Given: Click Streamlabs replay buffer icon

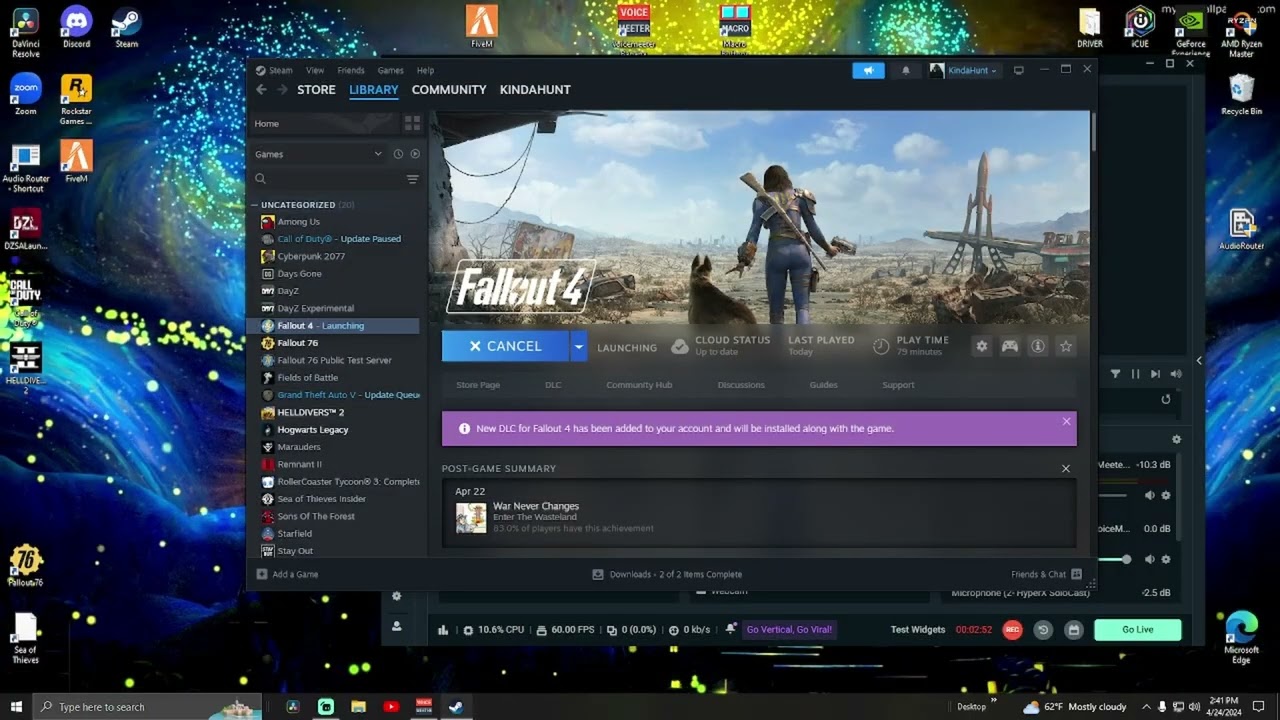Looking at the screenshot, I should coord(1043,630).
